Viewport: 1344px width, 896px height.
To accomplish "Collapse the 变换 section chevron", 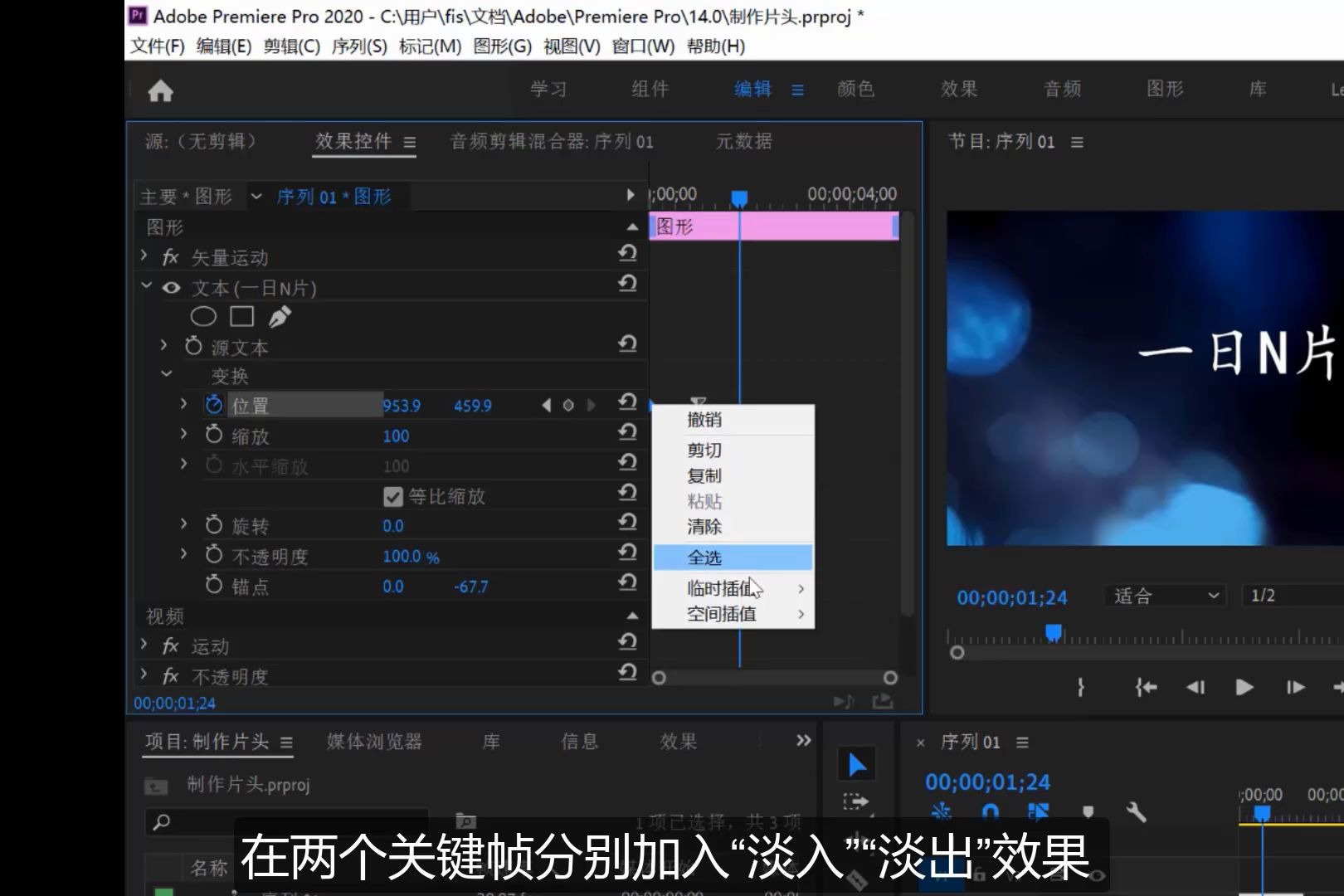I will (x=165, y=375).
